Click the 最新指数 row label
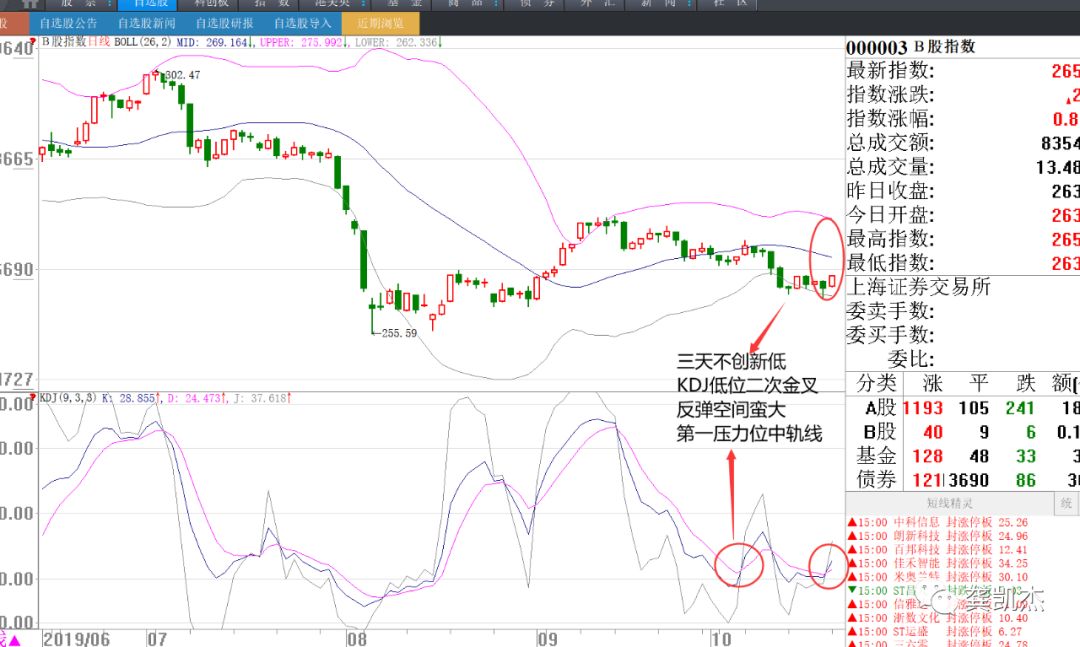 point(891,70)
